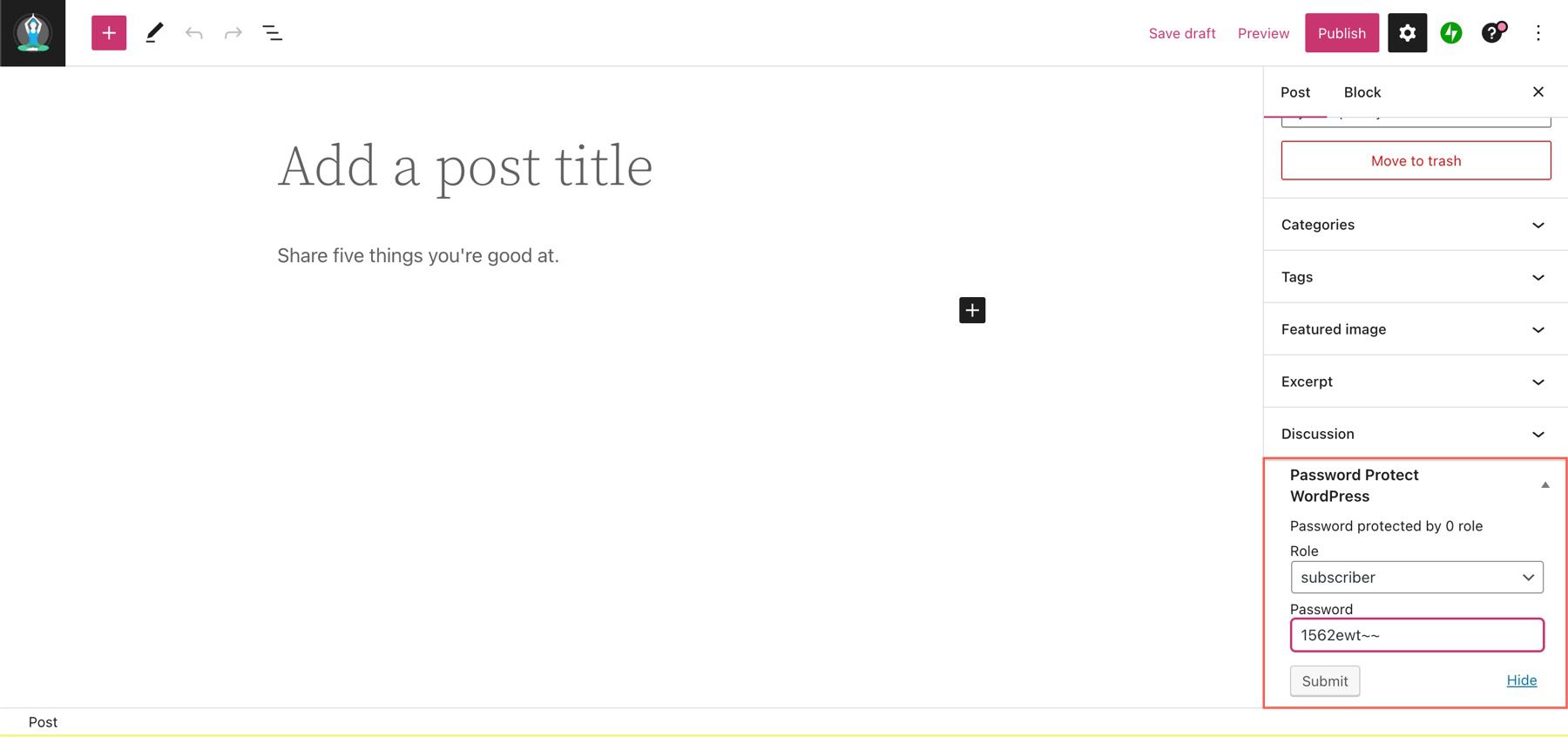Click the Hide link
This screenshot has height=737, width=1568.
1521,680
